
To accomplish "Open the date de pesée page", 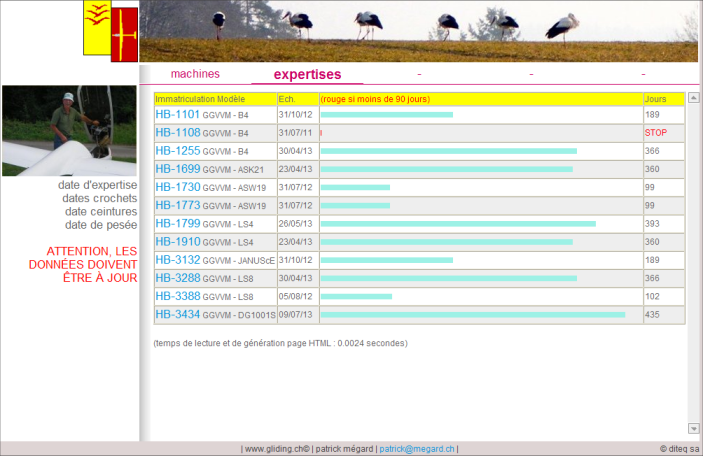I will point(101,225).
